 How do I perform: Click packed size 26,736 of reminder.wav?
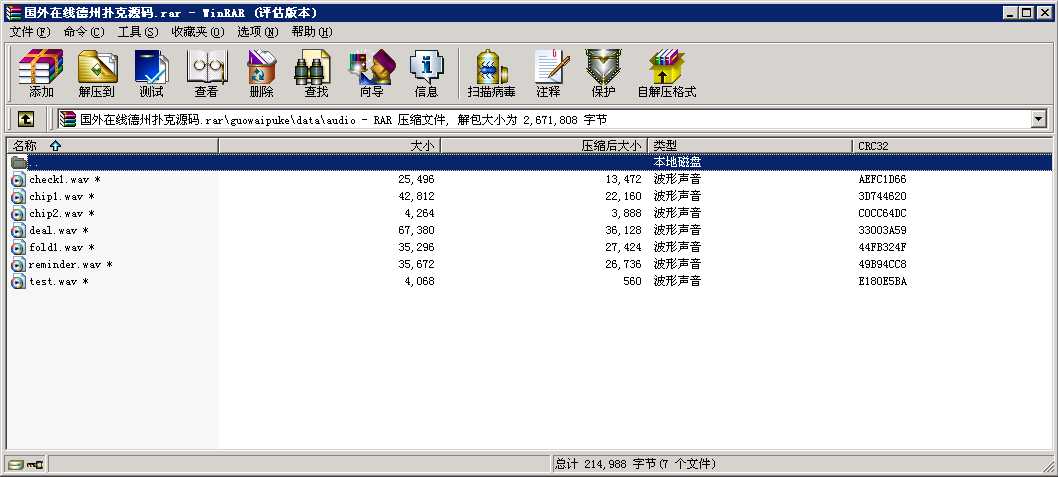click(623, 264)
